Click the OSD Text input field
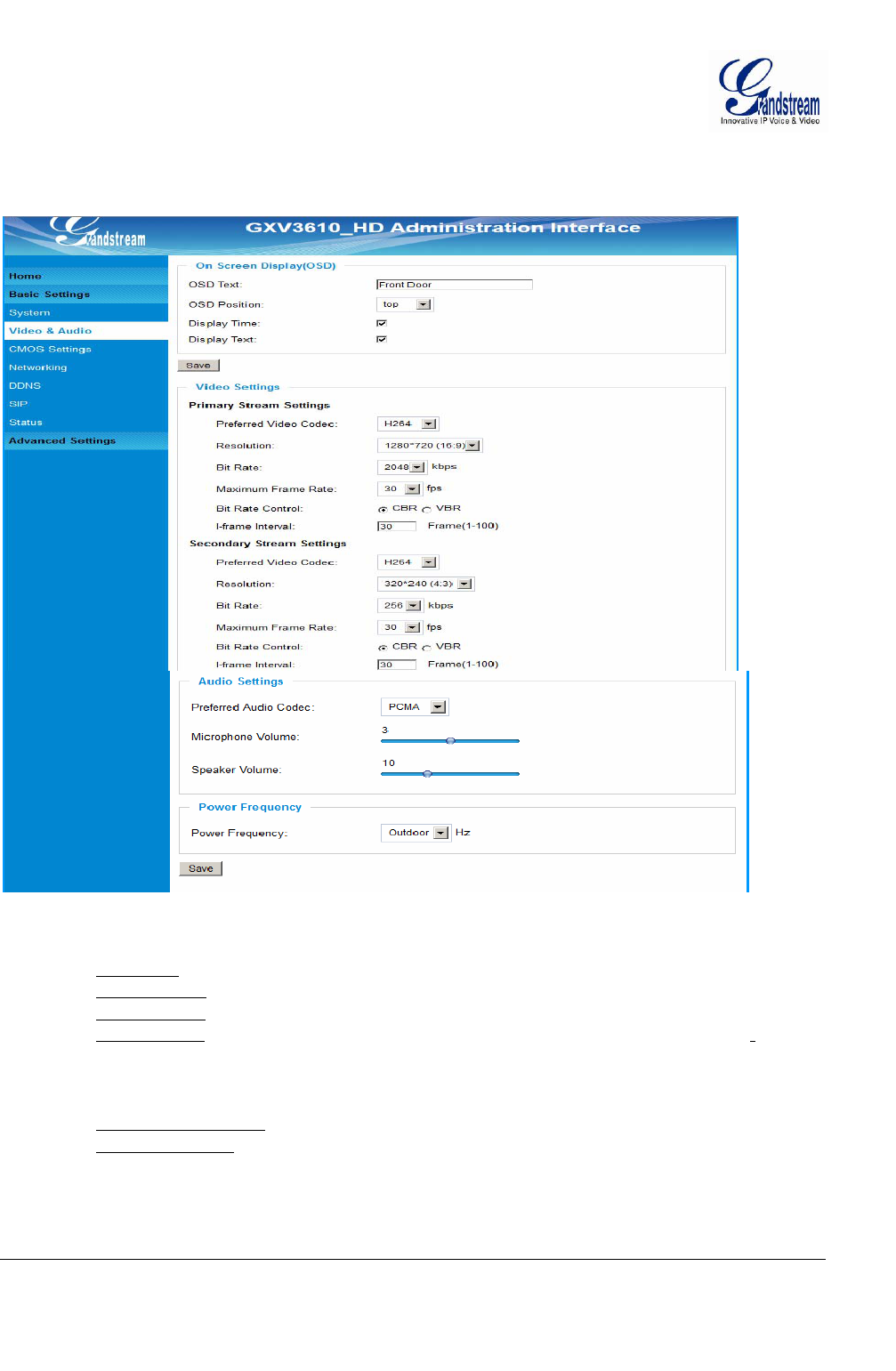 [455, 285]
